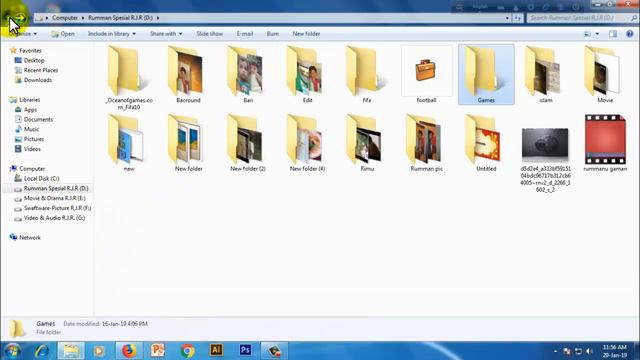
Task: Open the Bari folder
Action: 248,74
